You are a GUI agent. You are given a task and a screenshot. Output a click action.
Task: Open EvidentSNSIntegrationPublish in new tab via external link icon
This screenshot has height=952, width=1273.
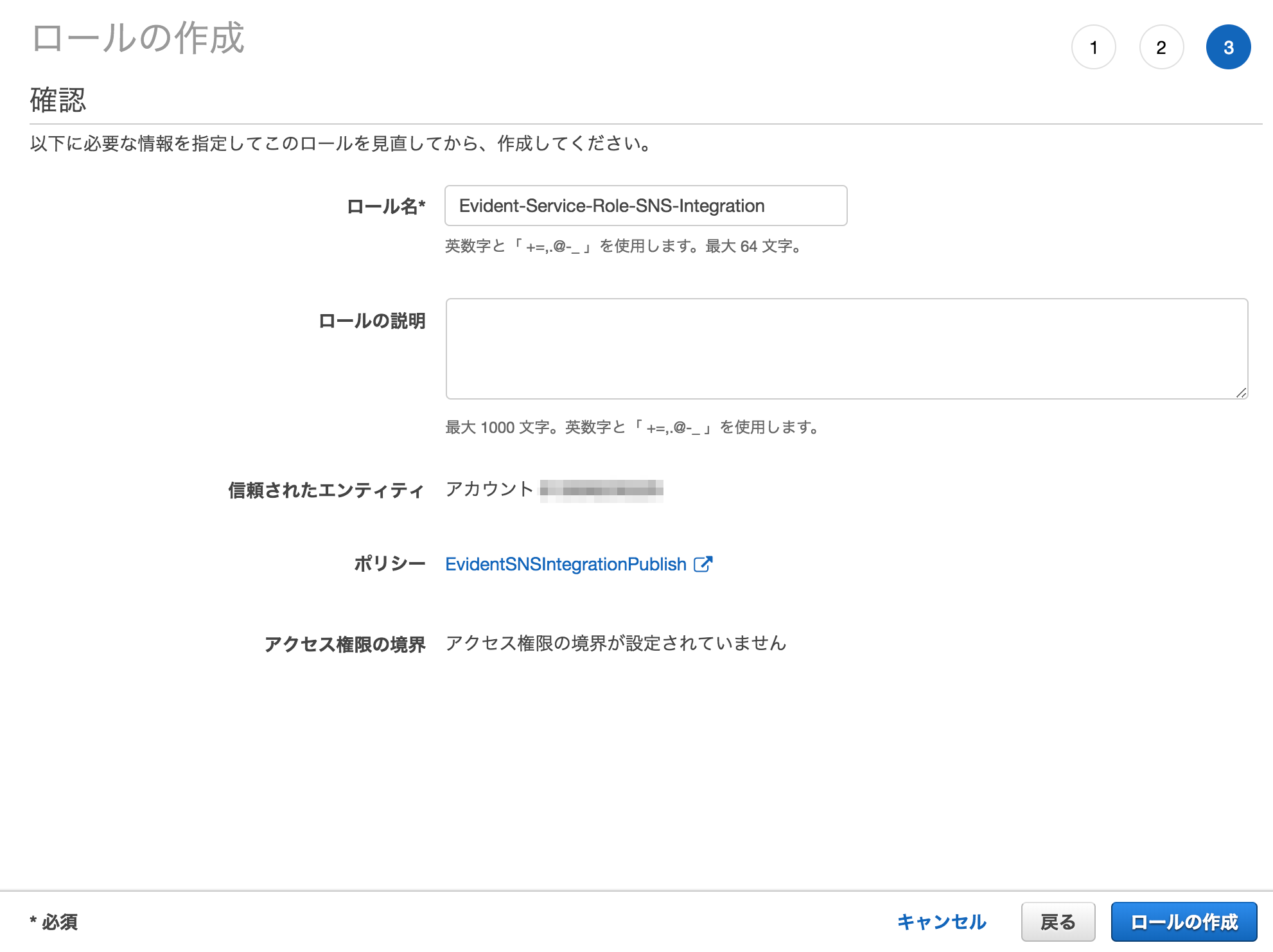pos(703,563)
